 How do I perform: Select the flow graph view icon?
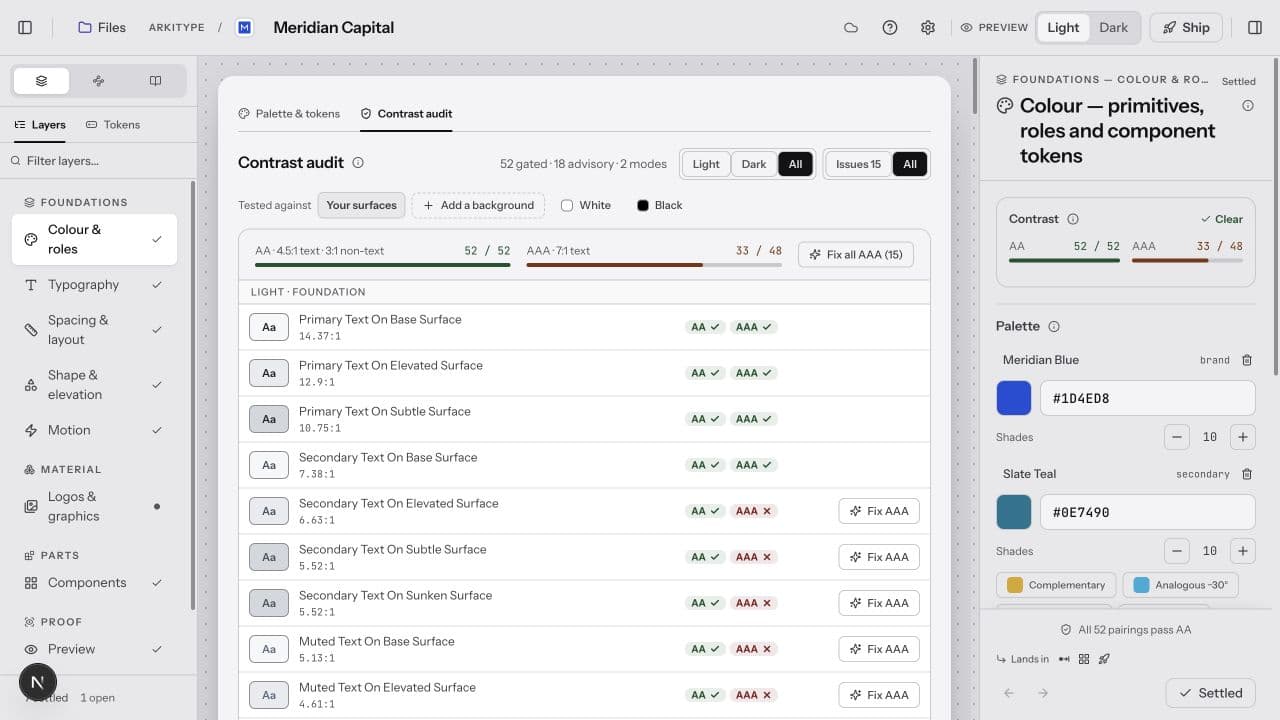(98, 81)
